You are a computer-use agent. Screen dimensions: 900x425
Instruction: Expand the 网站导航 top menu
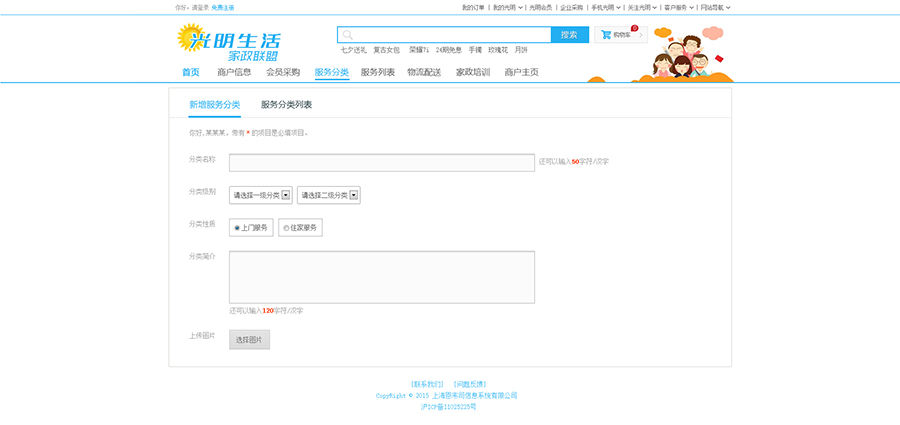[x=715, y=7]
